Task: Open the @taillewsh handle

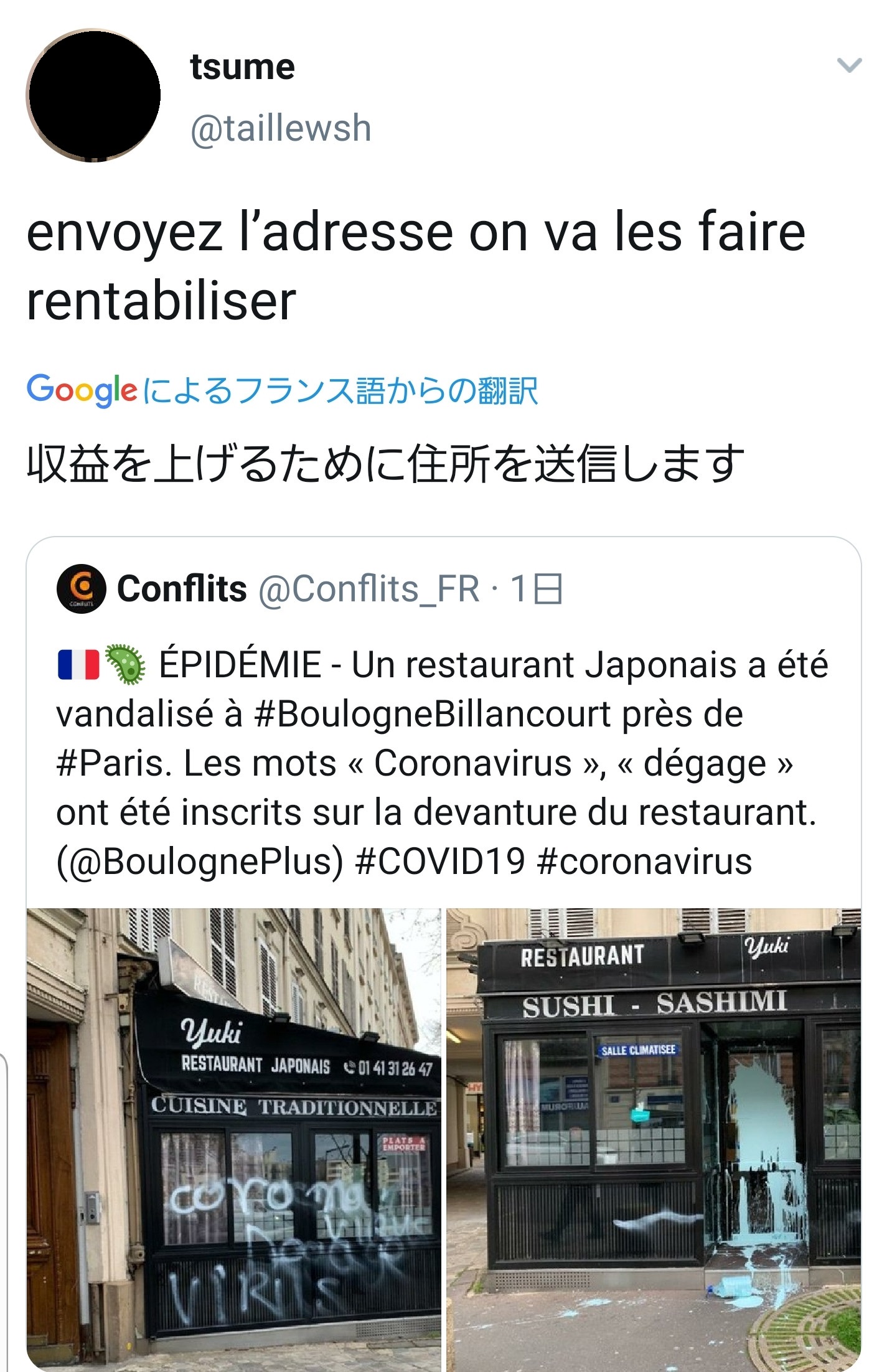Action: [281, 128]
